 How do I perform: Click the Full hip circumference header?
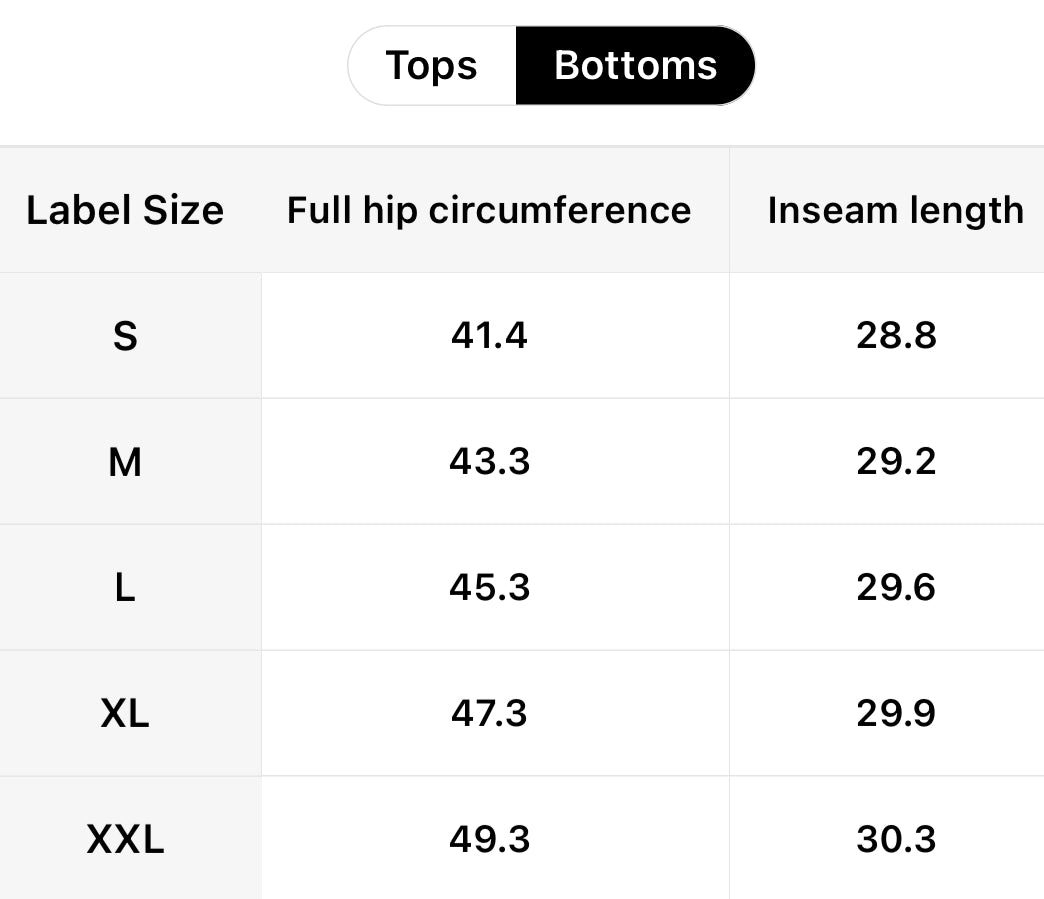(x=489, y=211)
